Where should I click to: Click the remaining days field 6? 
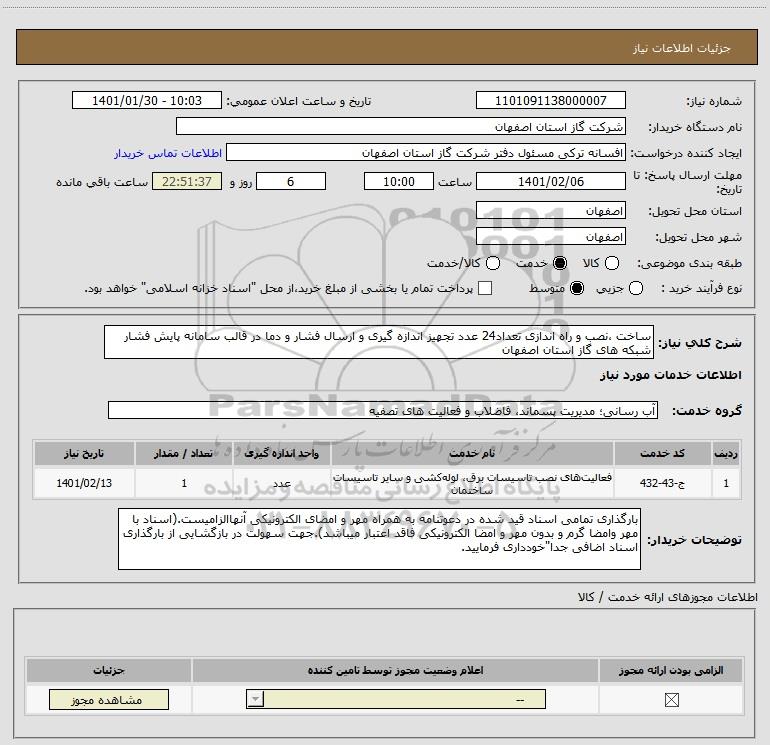pyautogui.click(x=291, y=181)
